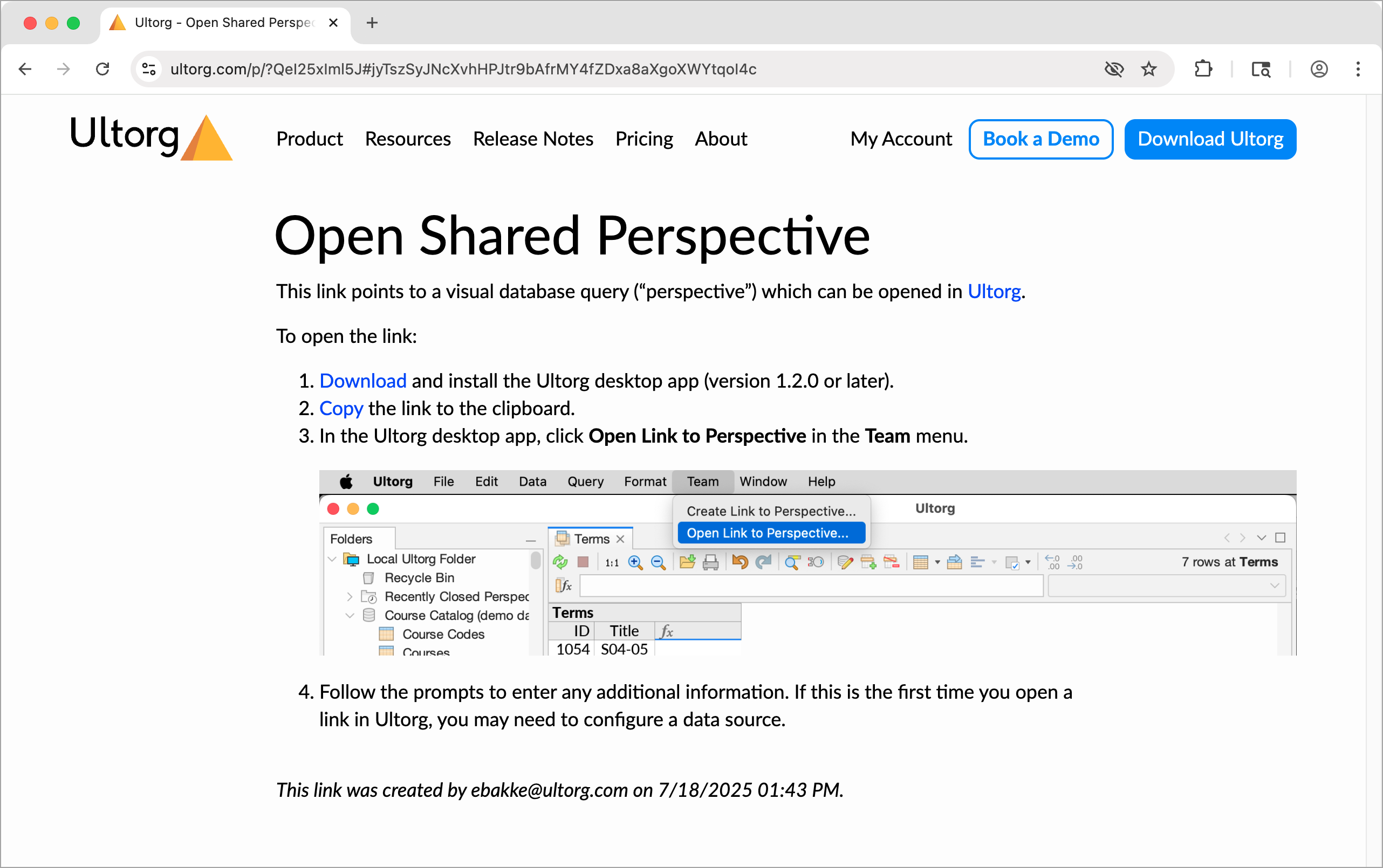Image resolution: width=1383 pixels, height=868 pixels.
Task: Click the Download Ultorg button
Action: tap(1210, 139)
